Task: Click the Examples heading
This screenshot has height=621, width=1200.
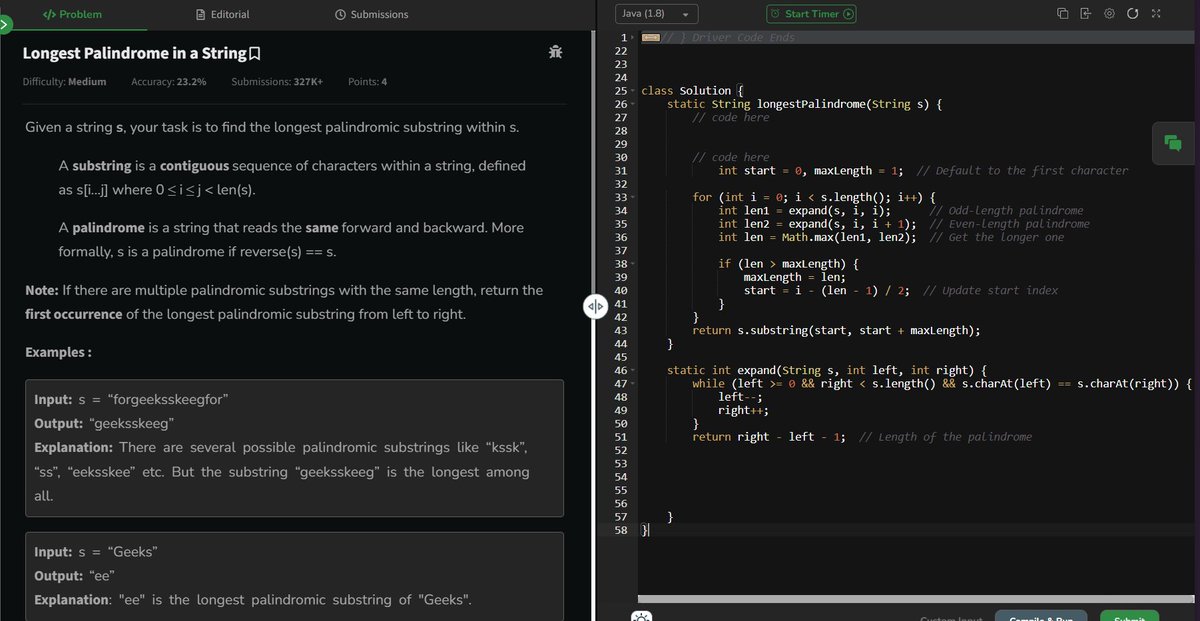Action: tap(58, 353)
